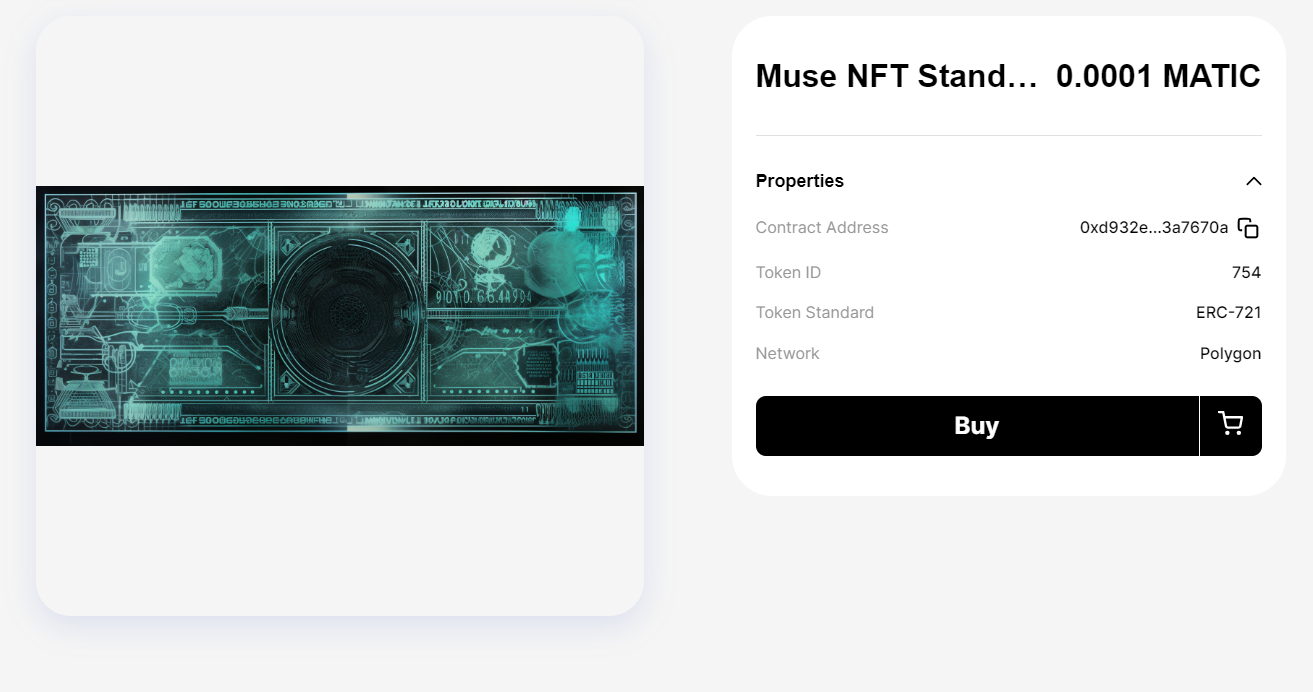1313x692 pixels.
Task: Select the Polygon network value
Action: [1230, 353]
